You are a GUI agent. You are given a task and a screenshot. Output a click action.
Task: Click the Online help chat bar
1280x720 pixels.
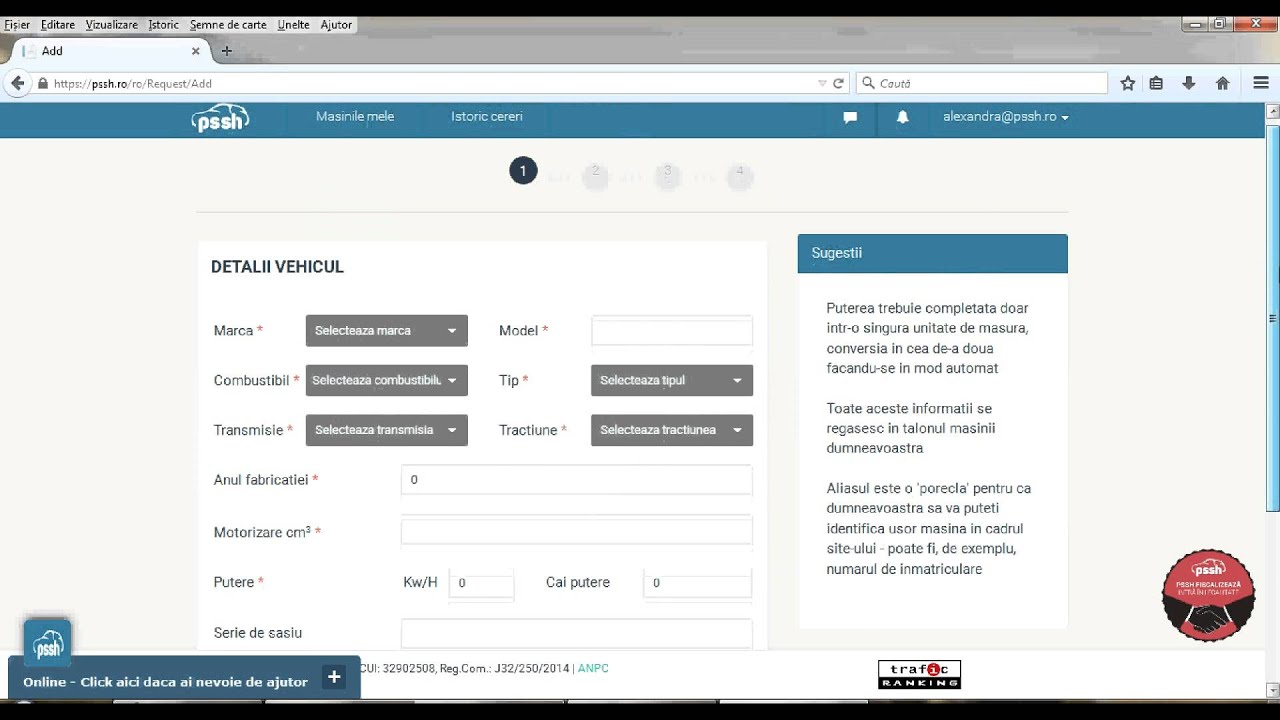tap(184, 677)
